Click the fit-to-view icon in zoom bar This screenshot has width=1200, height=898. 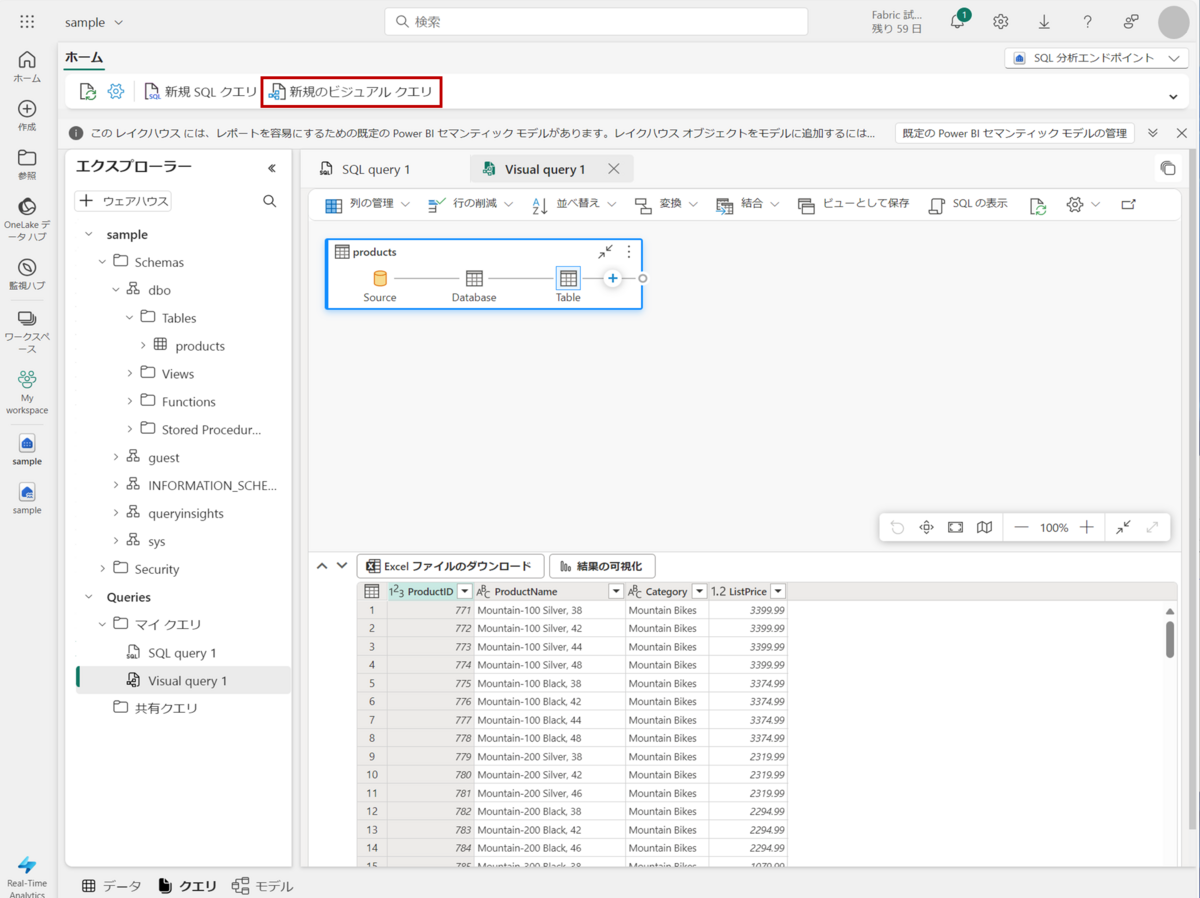pos(955,527)
